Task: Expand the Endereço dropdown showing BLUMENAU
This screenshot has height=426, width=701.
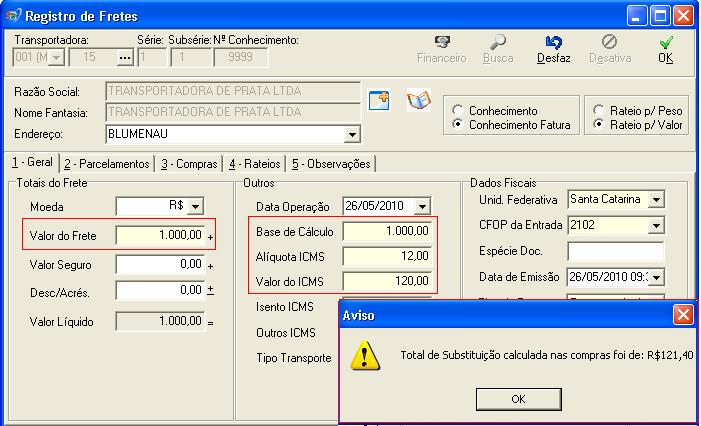Action: (351, 134)
